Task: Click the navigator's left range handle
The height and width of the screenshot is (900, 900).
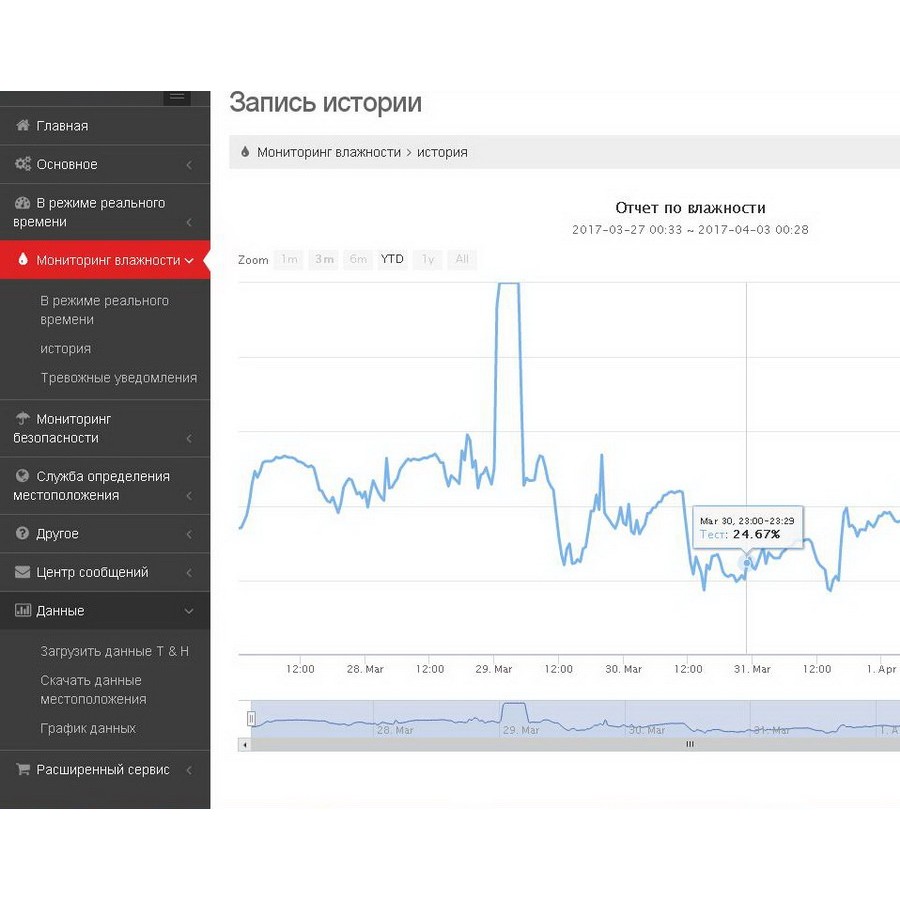Action: 251,718
